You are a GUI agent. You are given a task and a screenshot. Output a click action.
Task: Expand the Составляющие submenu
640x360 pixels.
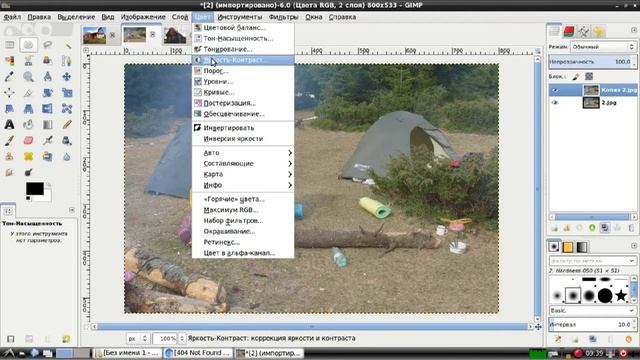tap(243, 163)
